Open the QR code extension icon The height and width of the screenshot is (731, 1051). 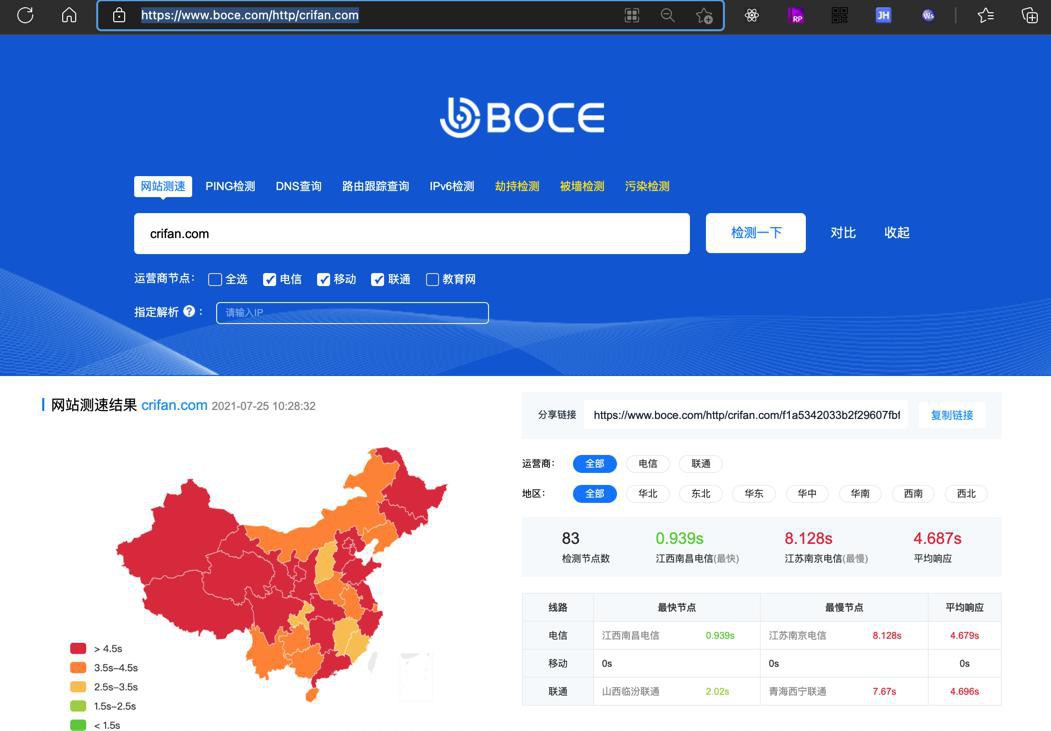click(x=840, y=15)
